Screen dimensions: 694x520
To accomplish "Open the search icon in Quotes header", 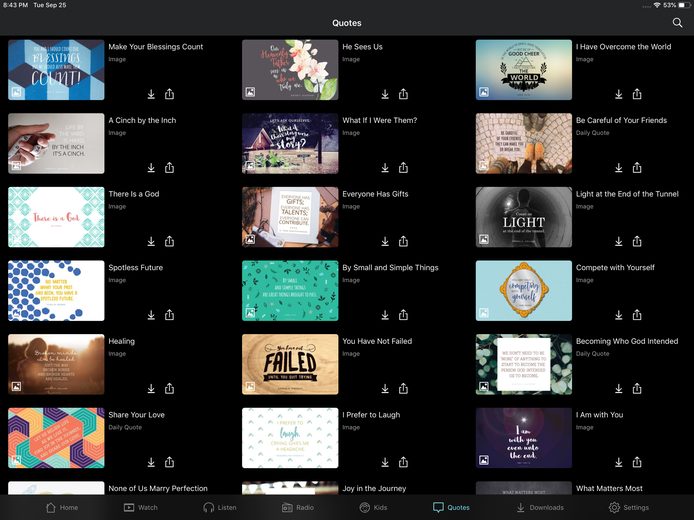I will coord(677,23).
